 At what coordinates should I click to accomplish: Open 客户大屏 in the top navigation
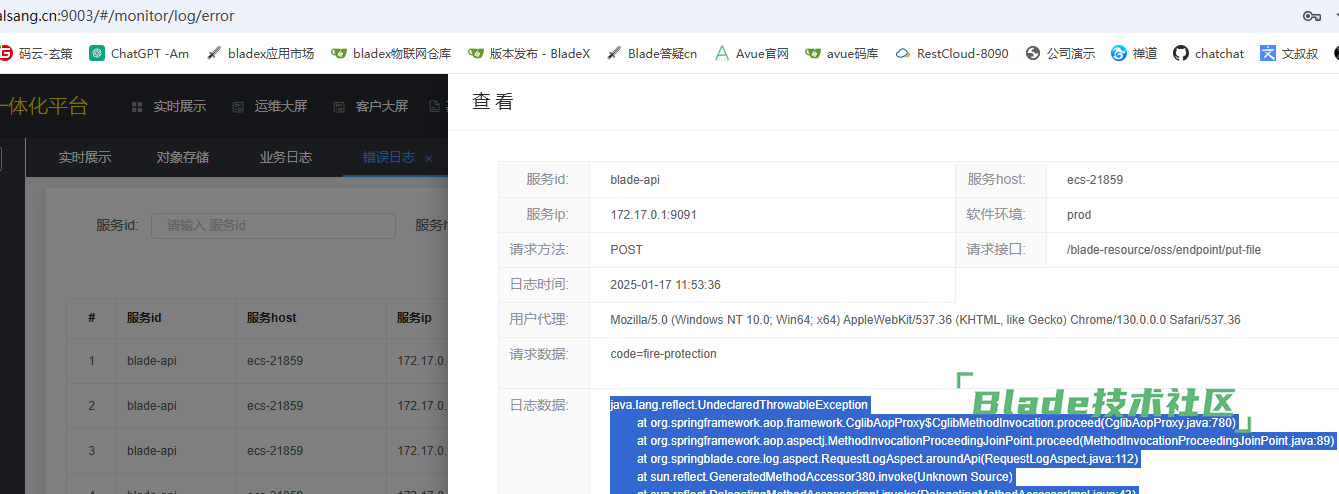pyautogui.click(x=371, y=106)
